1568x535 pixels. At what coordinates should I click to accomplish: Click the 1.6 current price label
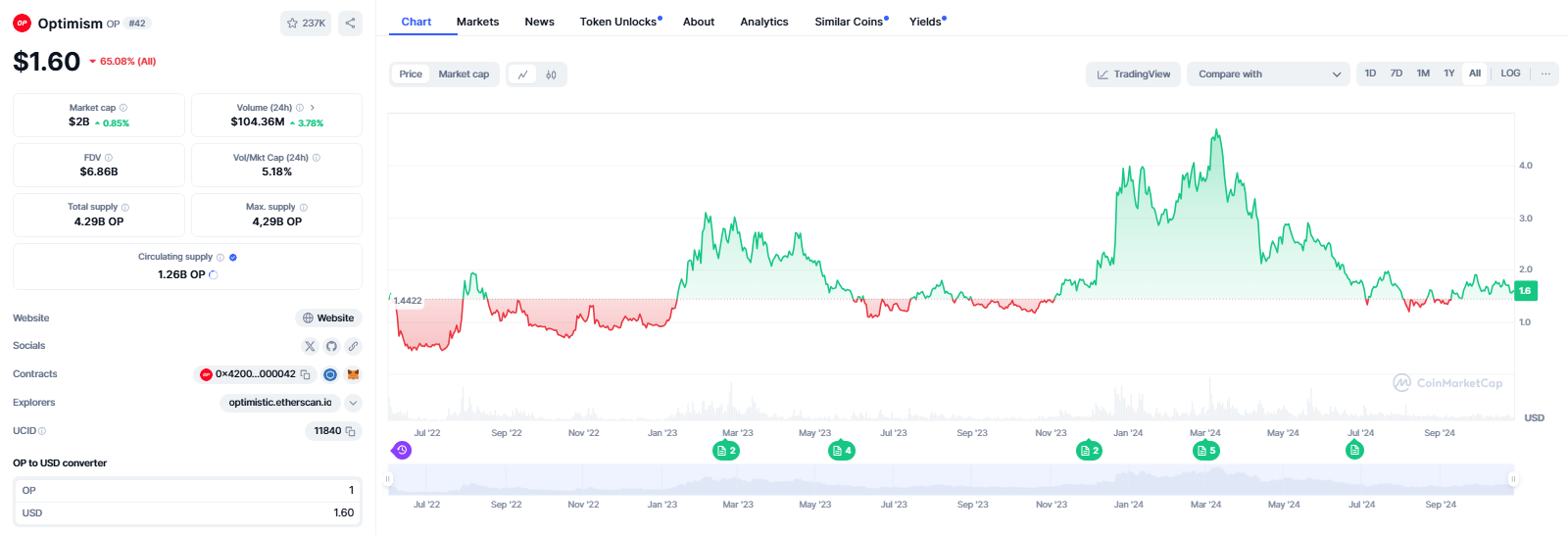coord(1525,291)
